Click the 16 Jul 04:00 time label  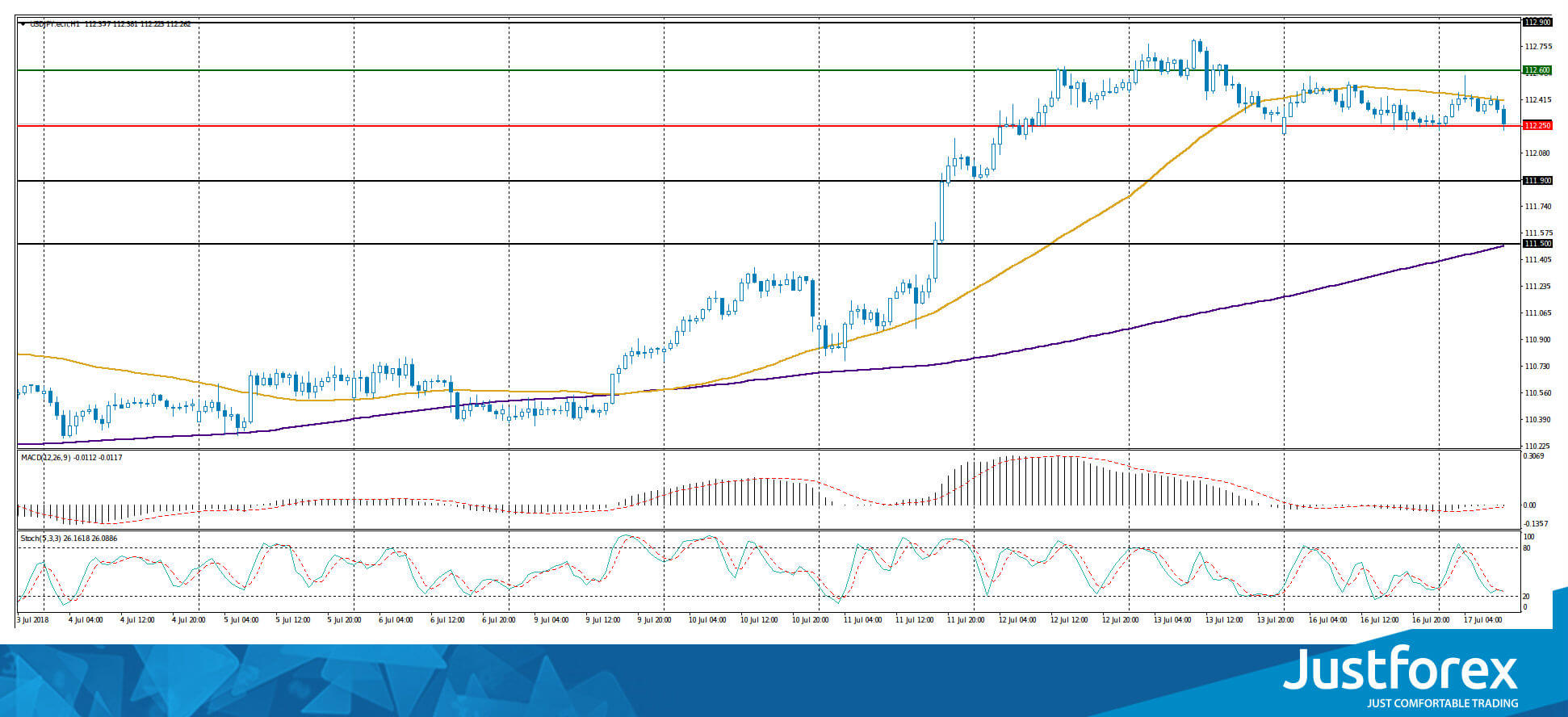pos(1328,620)
